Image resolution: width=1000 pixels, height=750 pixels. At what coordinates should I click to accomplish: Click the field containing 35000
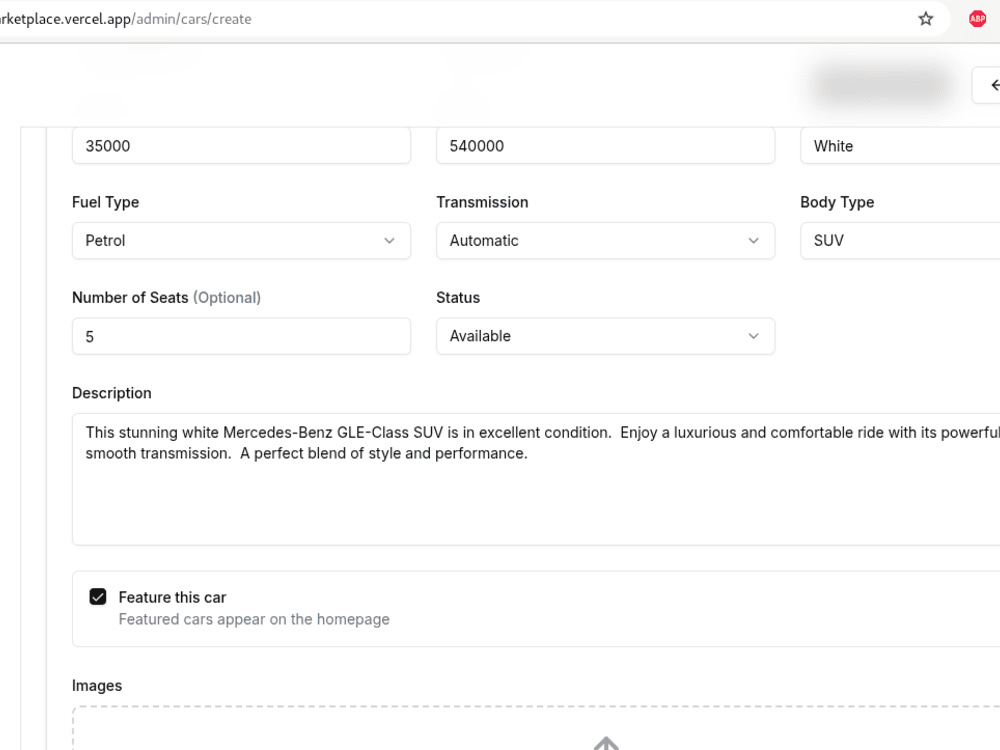(241, 145)
